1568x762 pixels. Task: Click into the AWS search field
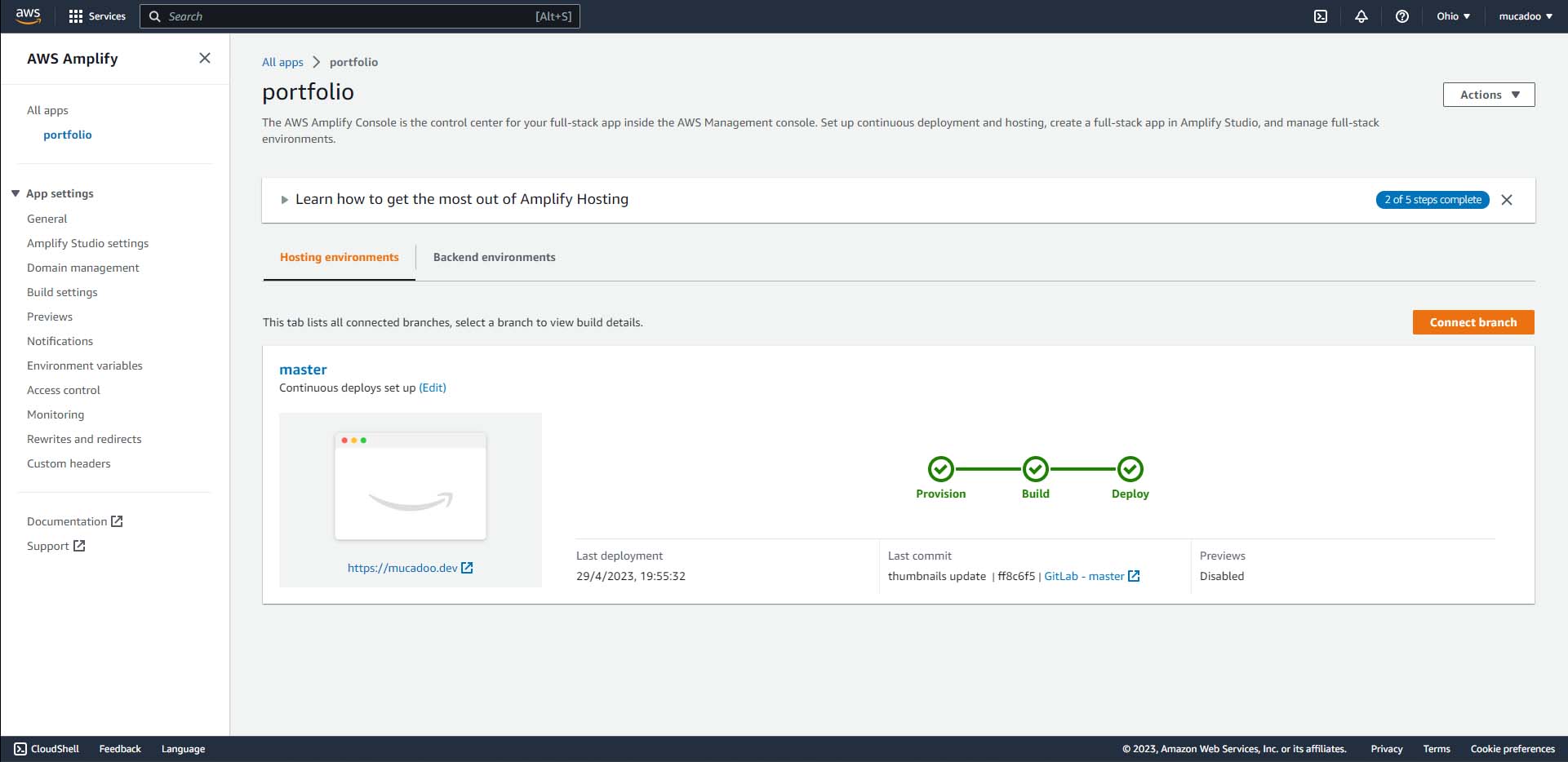360,16
